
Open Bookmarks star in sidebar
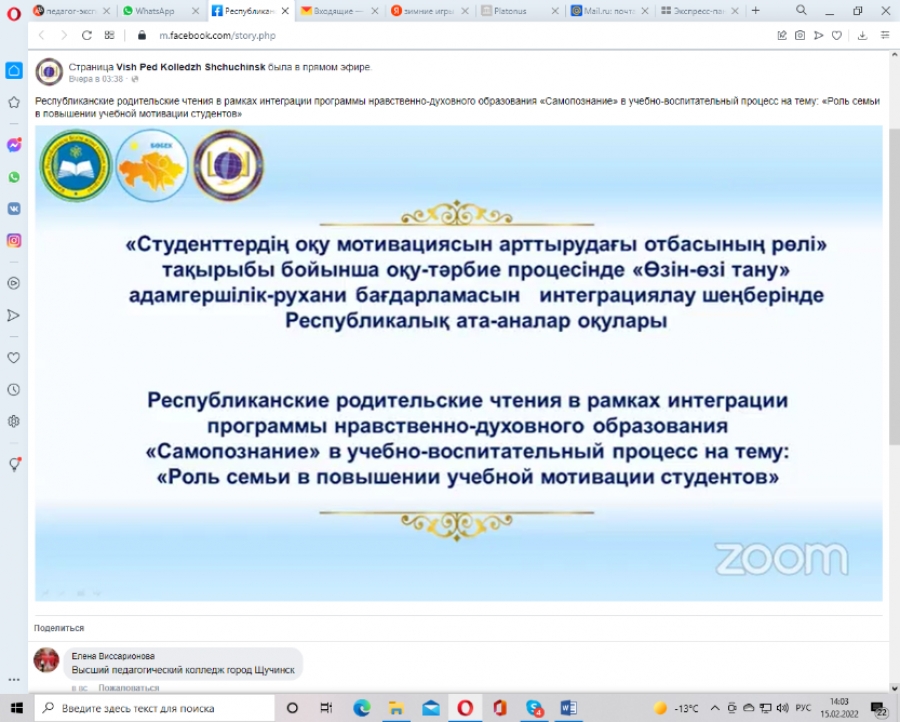point(14,103)
